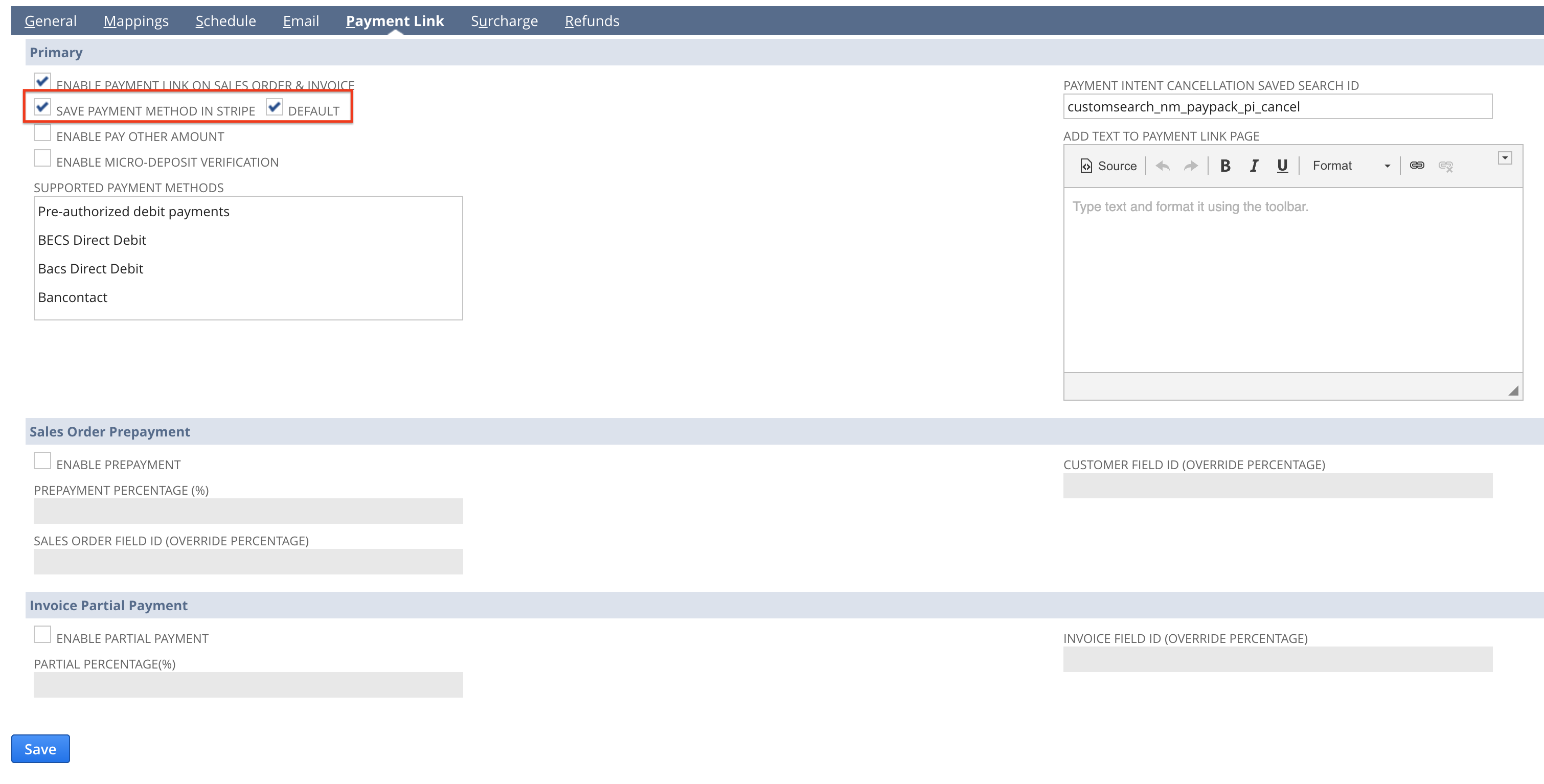The height and width of the screenshot is (784, 1544).
Task: Open the Surcharge tab
Action: (504, 21)
